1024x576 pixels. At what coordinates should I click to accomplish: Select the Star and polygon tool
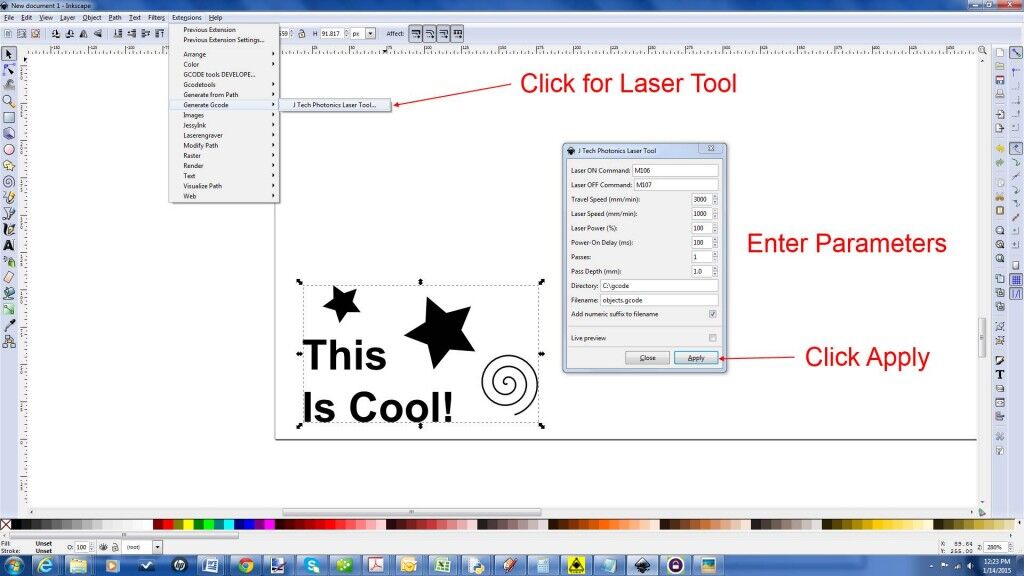coord(9,165)
